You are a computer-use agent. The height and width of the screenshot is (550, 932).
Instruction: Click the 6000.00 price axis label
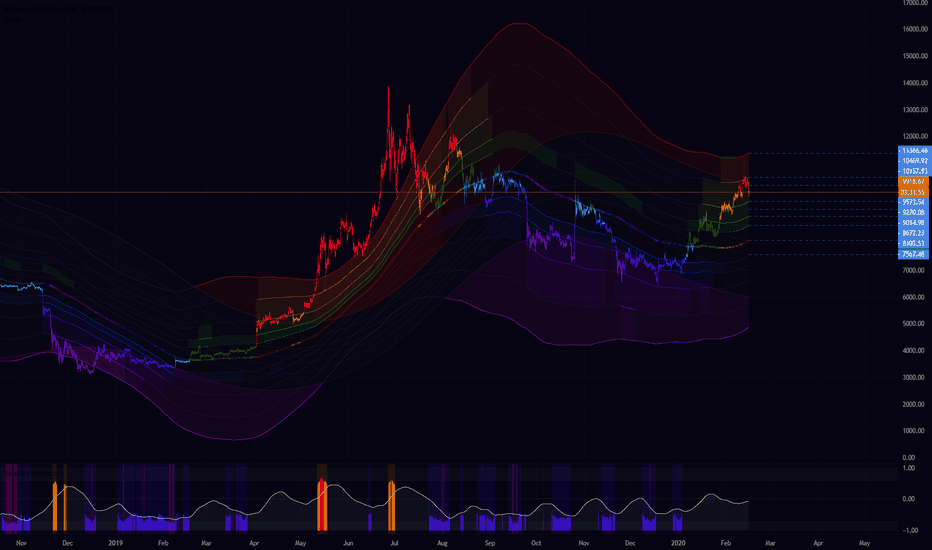coord(914,297)
